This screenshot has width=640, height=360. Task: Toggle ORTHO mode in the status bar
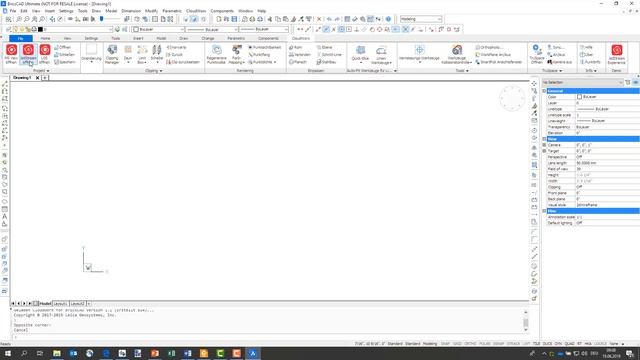[470, 344]
